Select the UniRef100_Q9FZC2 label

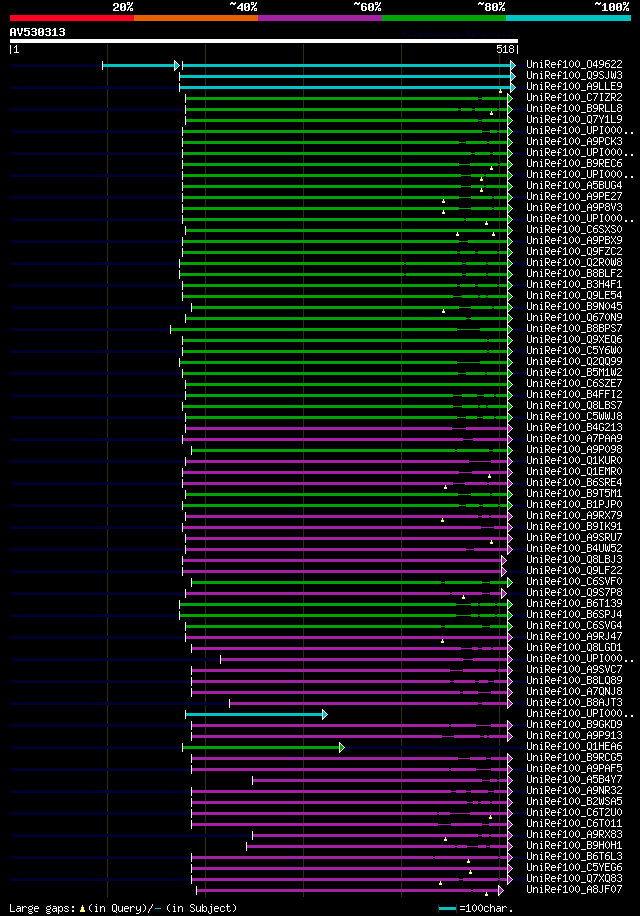click(x=574, y=252)
